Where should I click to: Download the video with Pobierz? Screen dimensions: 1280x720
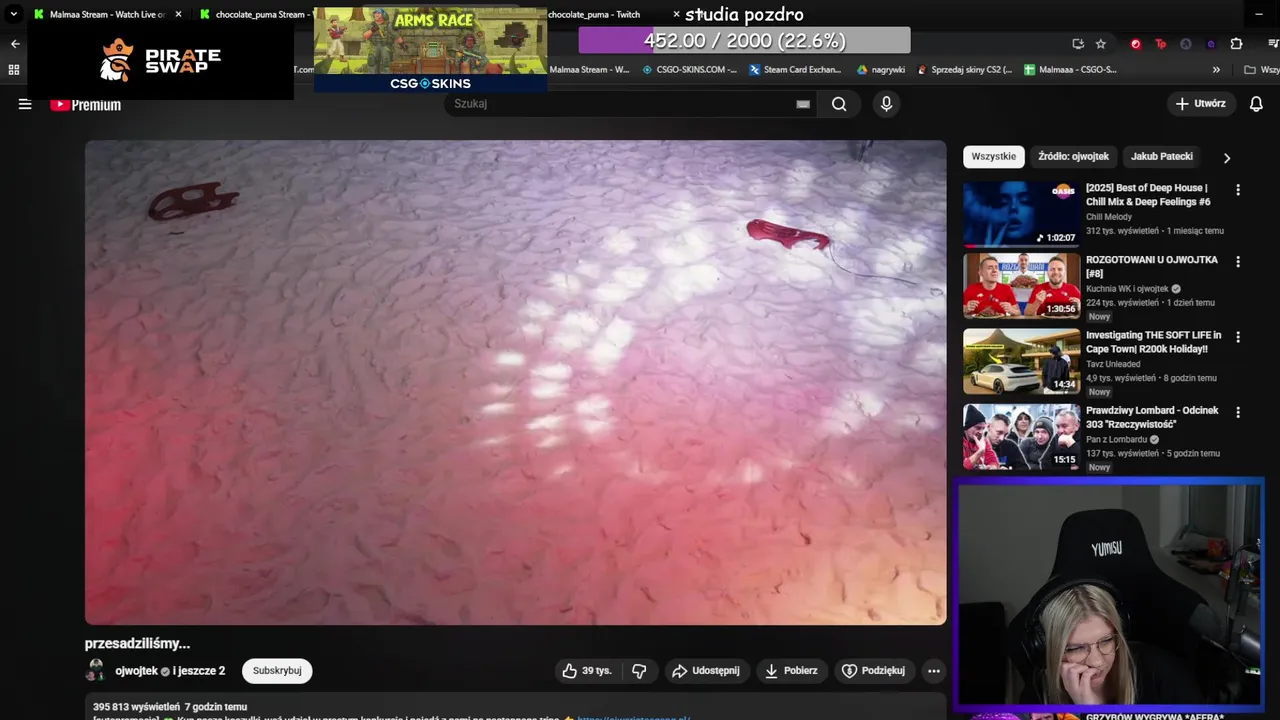tap(791, 671)
